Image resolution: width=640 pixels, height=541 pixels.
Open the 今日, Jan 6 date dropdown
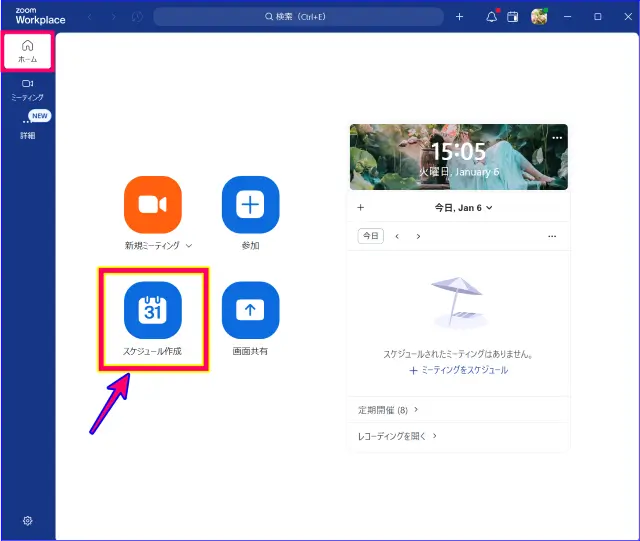[463, 208]
